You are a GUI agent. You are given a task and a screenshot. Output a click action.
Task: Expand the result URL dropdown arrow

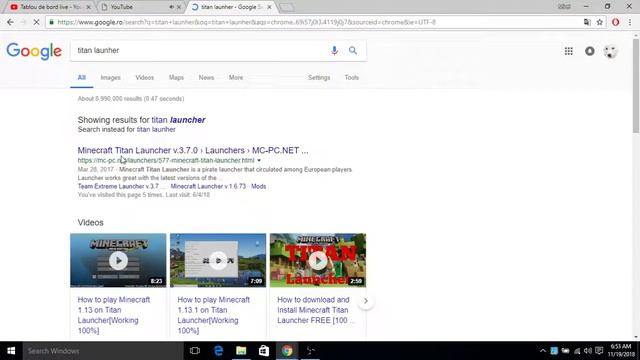[259, 160]
